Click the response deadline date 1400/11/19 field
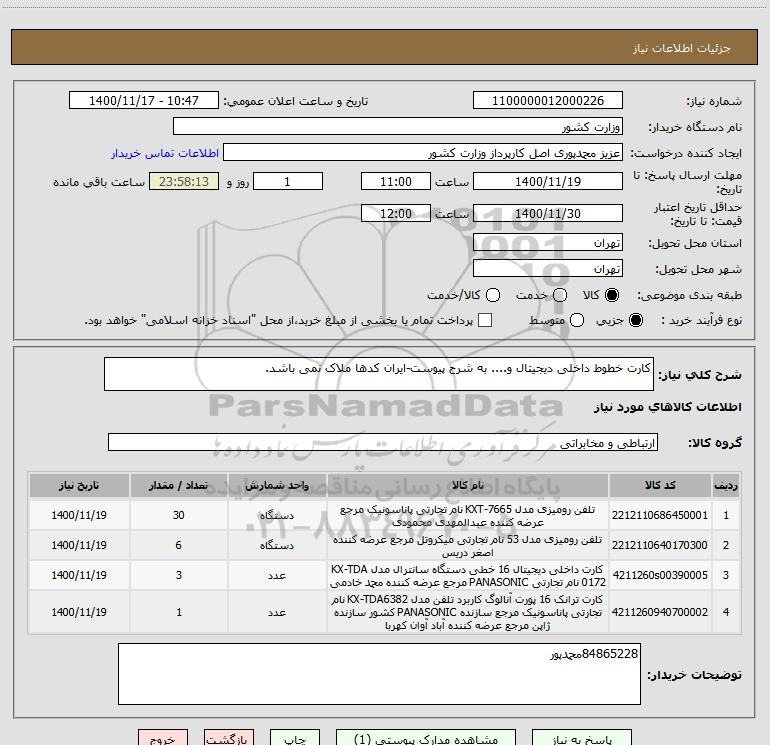This screenshot has width=770, height=745. [548, 181]
